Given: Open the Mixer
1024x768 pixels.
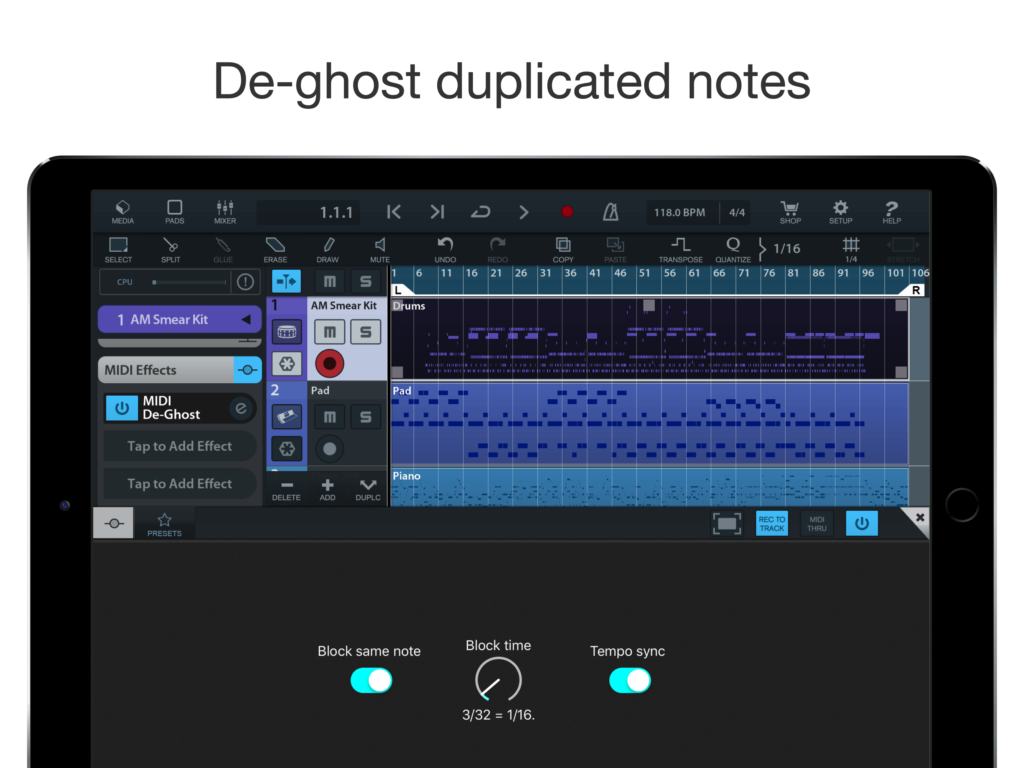Looking at the screenshot, I should (x=225, y=212).
